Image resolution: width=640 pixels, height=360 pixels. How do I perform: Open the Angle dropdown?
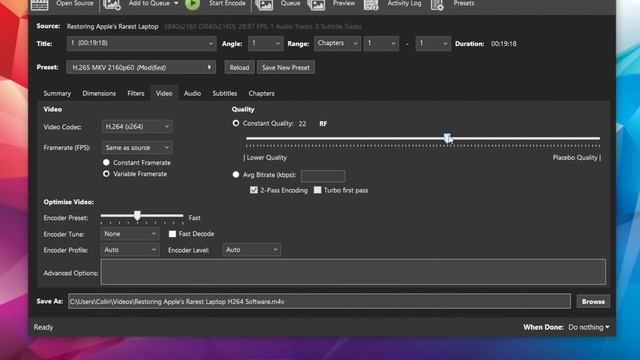click(x=265, y=43)
